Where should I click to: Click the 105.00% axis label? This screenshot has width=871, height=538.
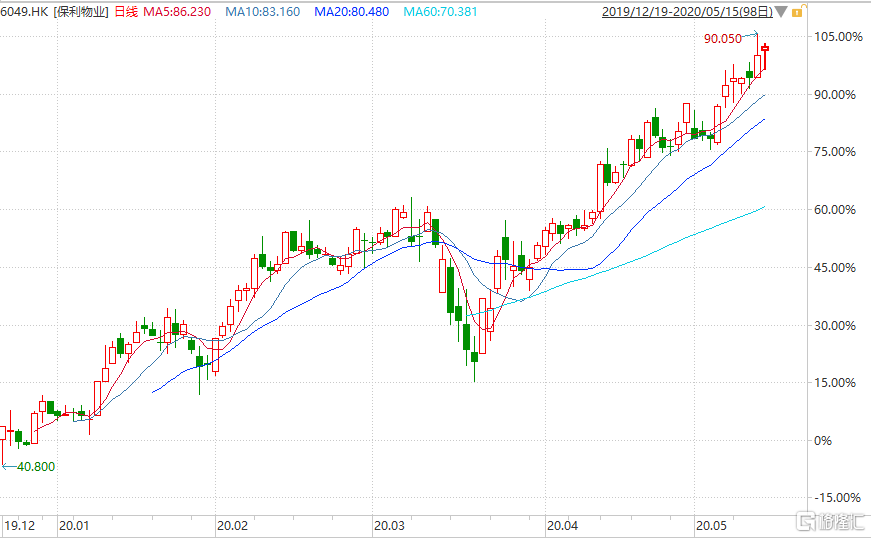(839, 37)
